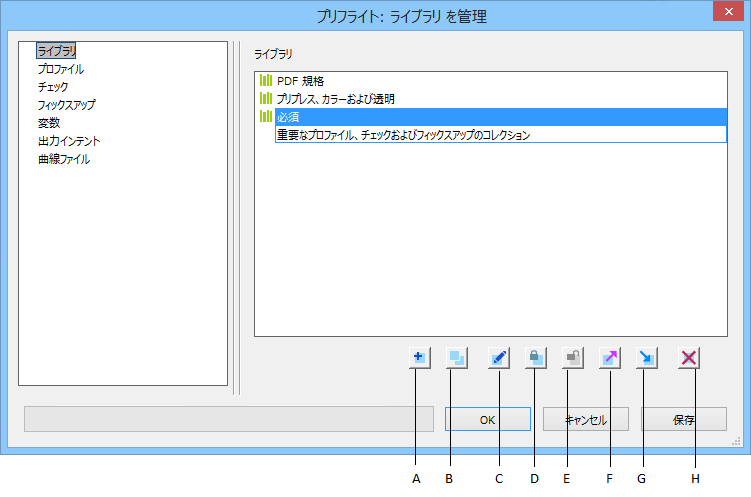Click the add new library plus icon
The width and height of the screenshot is (751, 497).
point(420,358)
